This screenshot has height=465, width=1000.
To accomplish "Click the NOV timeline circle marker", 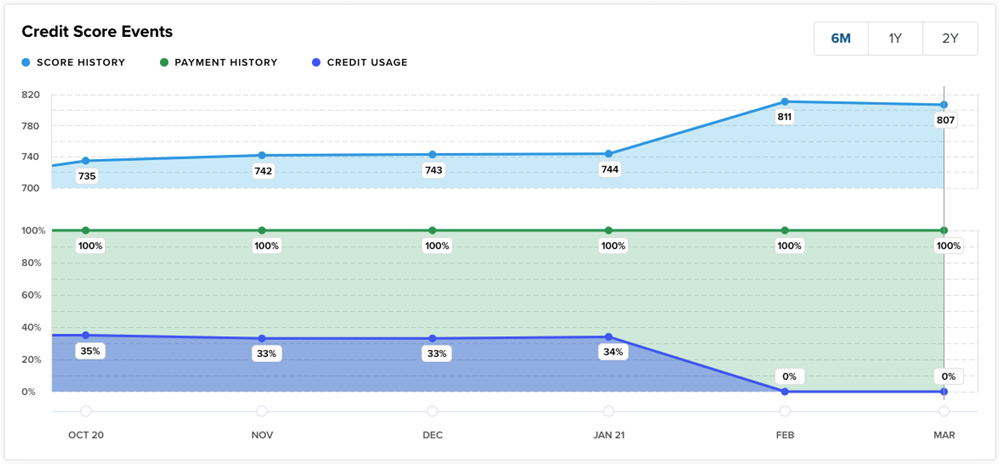I will click(x=261, y=411).
